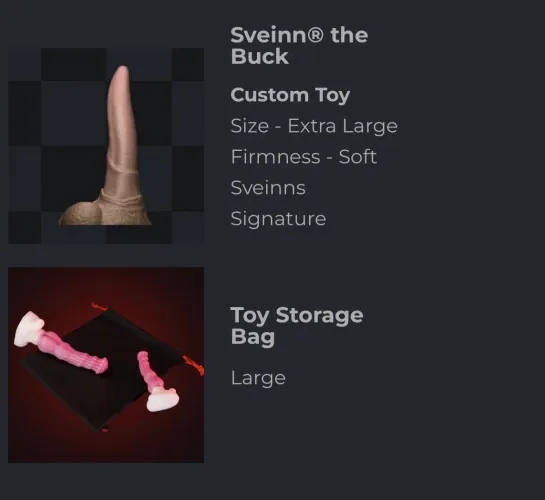Screen dimensions: 545x500
Task: Click the Sveinn® the Buck title
Action: tap(299, 46)
